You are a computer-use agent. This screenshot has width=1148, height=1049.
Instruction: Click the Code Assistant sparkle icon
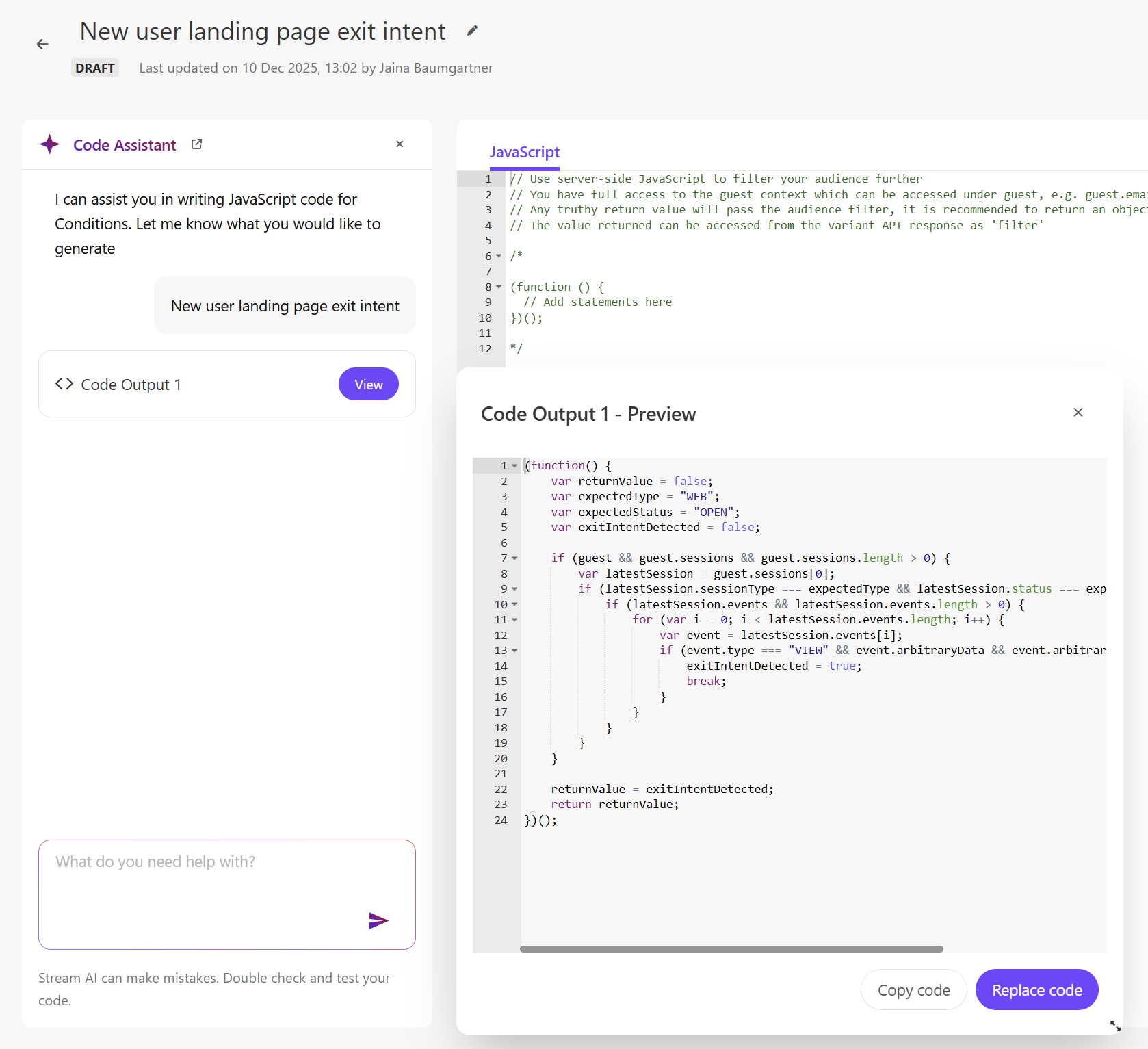coord(50,144)
